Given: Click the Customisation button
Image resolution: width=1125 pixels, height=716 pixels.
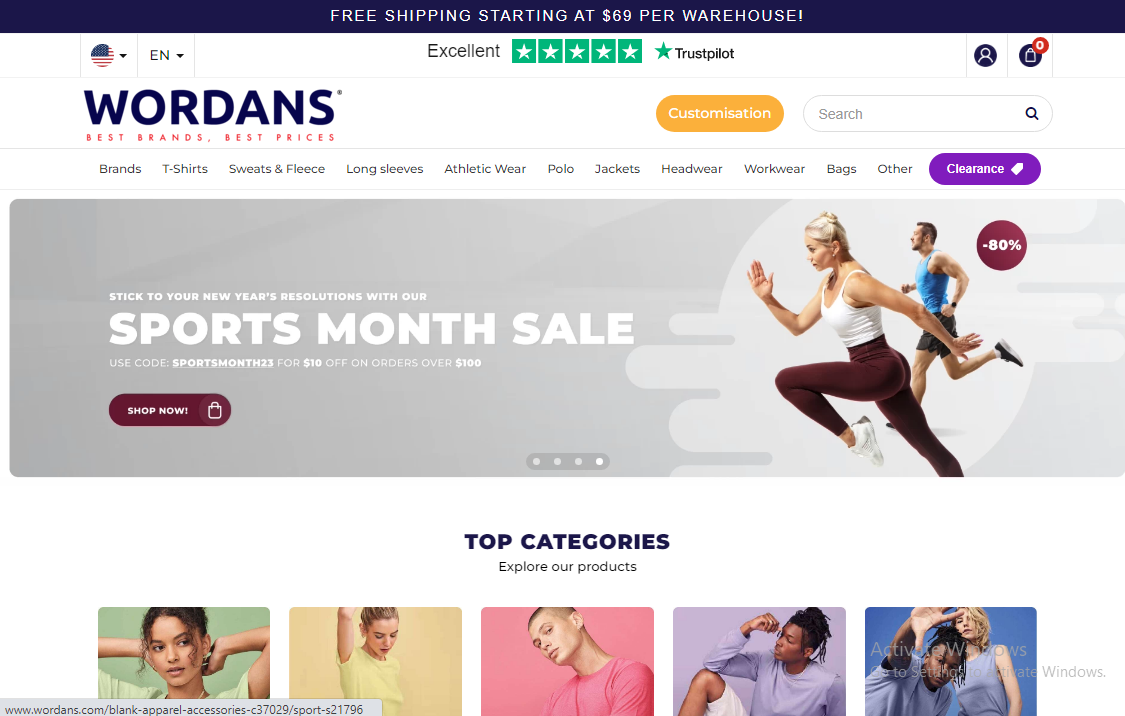Looking at the screenshot, I should click(x=720, y=113).
